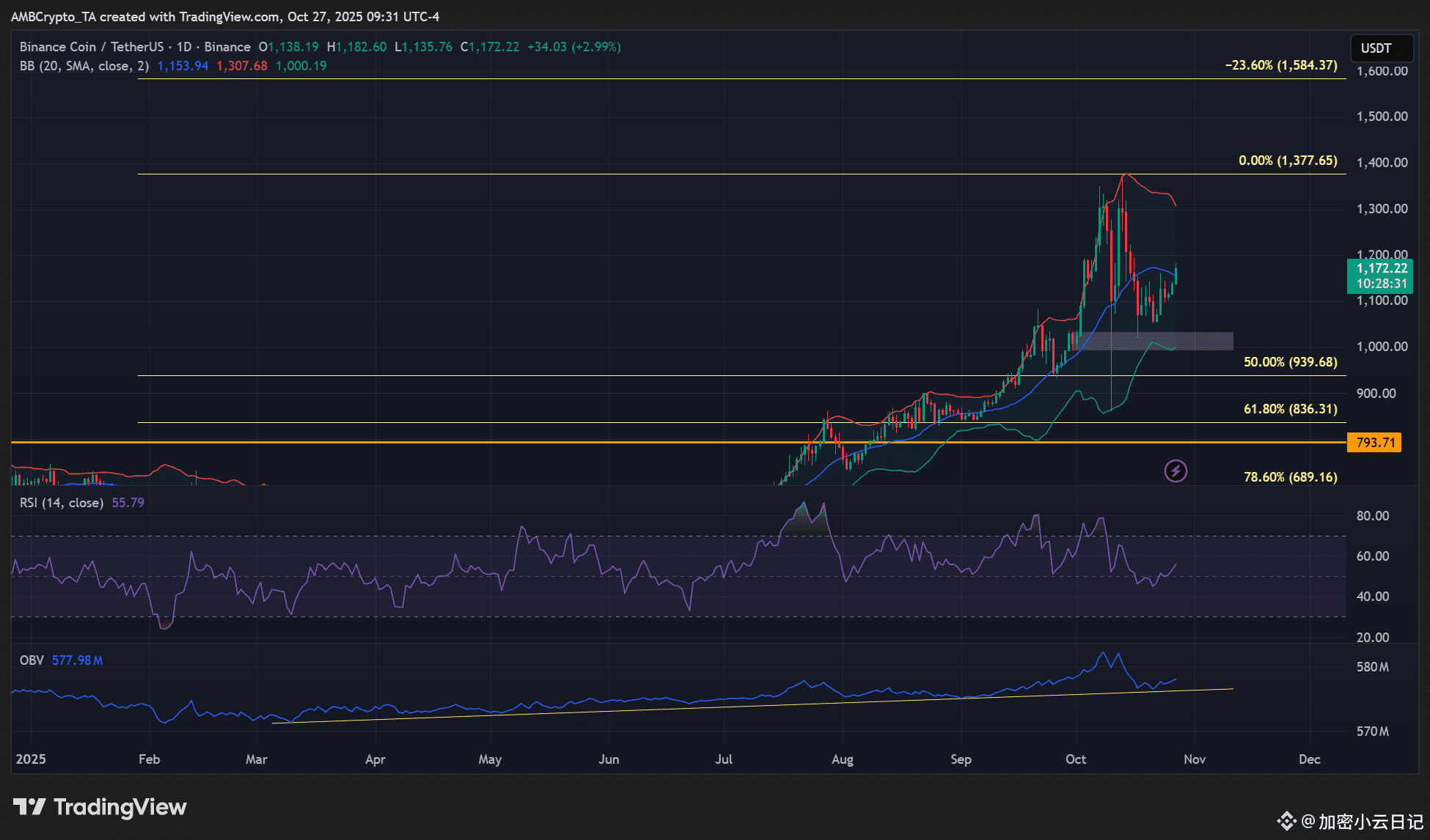The width and height of the screenshot is (1430, 840).
Task: Click the Oct label on time axis
Action: tap(1076, 759)
